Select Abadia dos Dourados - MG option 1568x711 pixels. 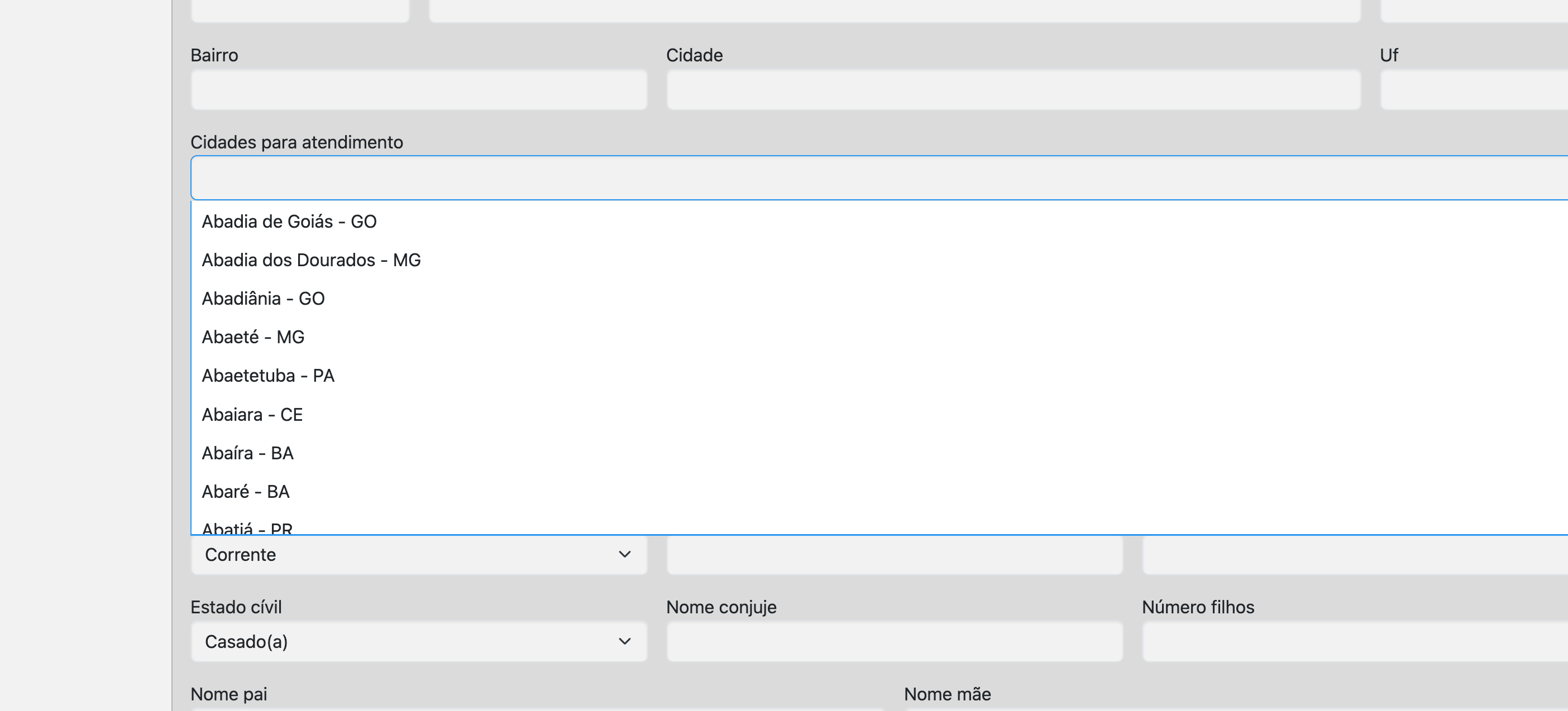click(x=879, y=260)
